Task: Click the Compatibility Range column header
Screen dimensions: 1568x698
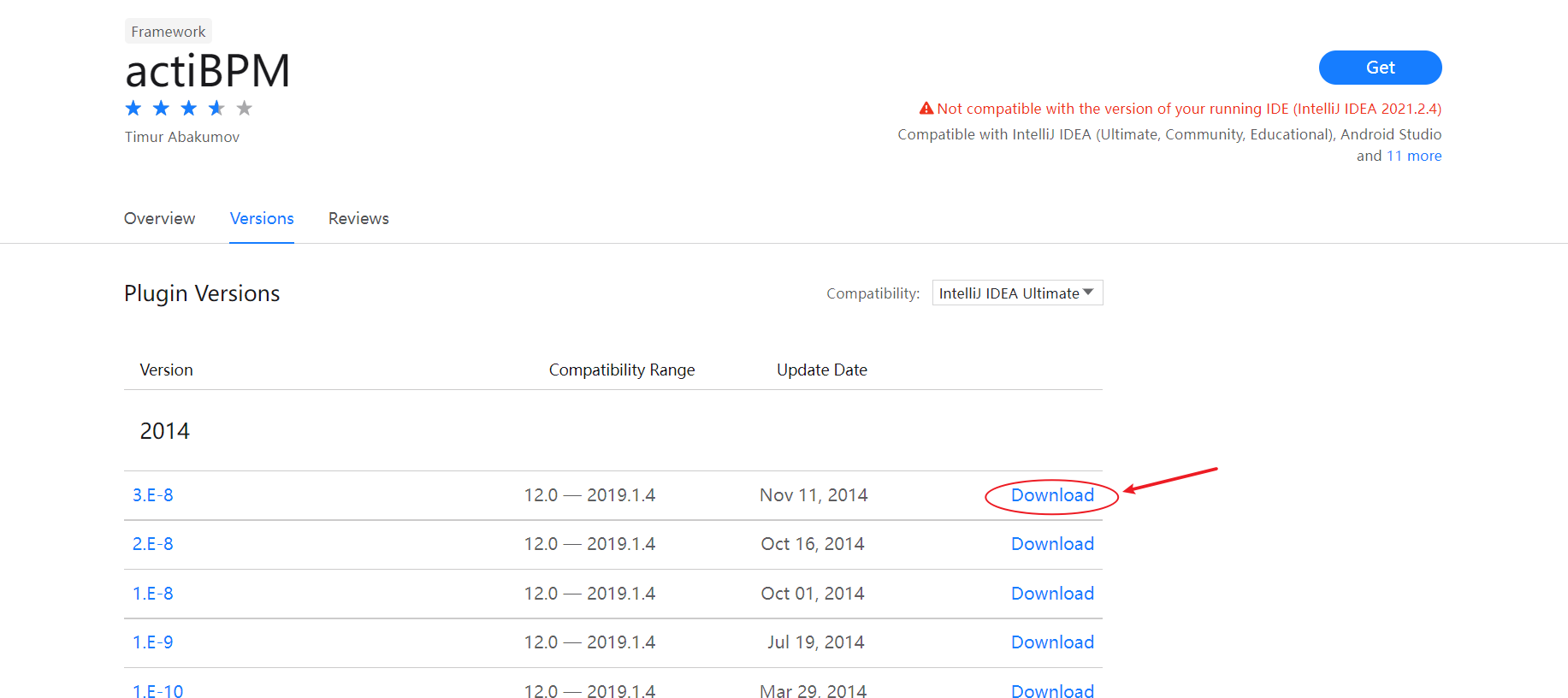Action: [622, 370]
